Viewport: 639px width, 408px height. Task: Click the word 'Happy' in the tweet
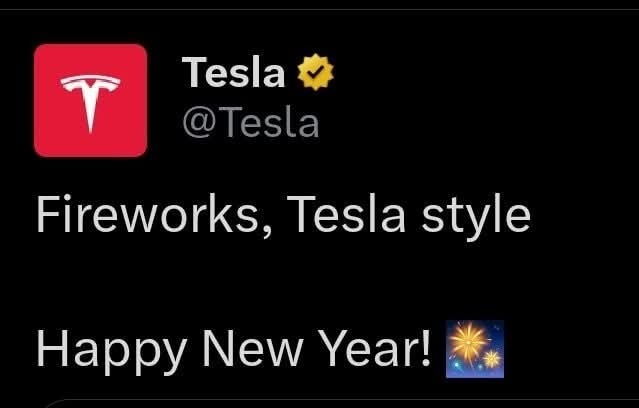(x=110, y=350)
